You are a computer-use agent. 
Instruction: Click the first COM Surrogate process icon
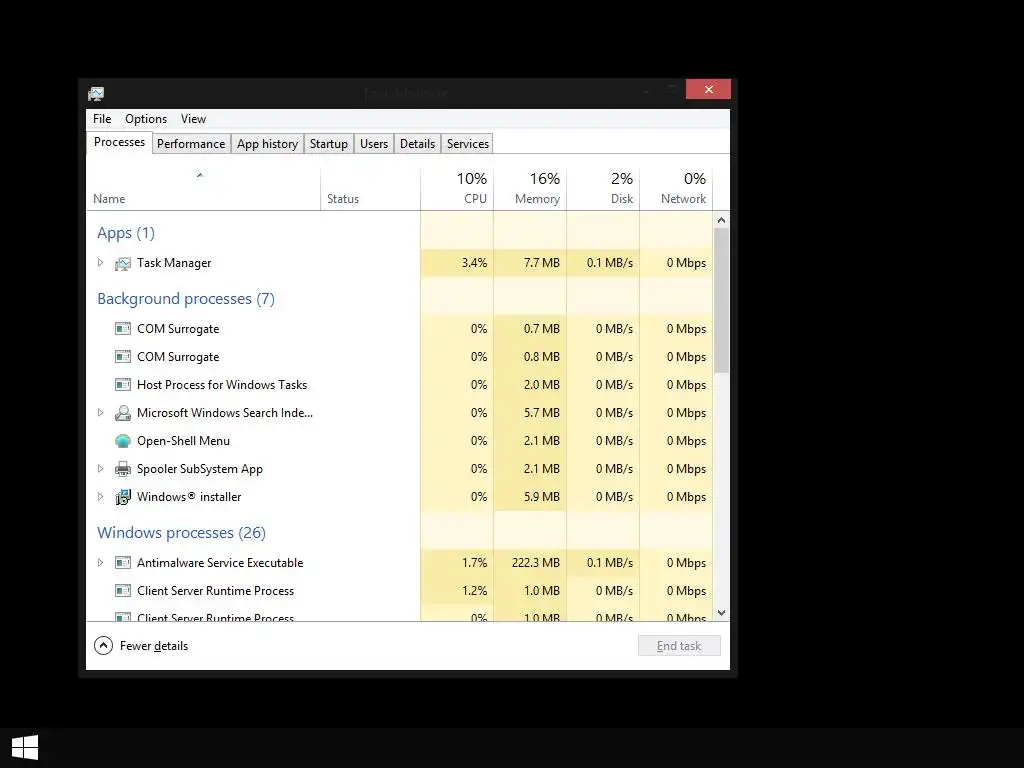click(123, 328)
